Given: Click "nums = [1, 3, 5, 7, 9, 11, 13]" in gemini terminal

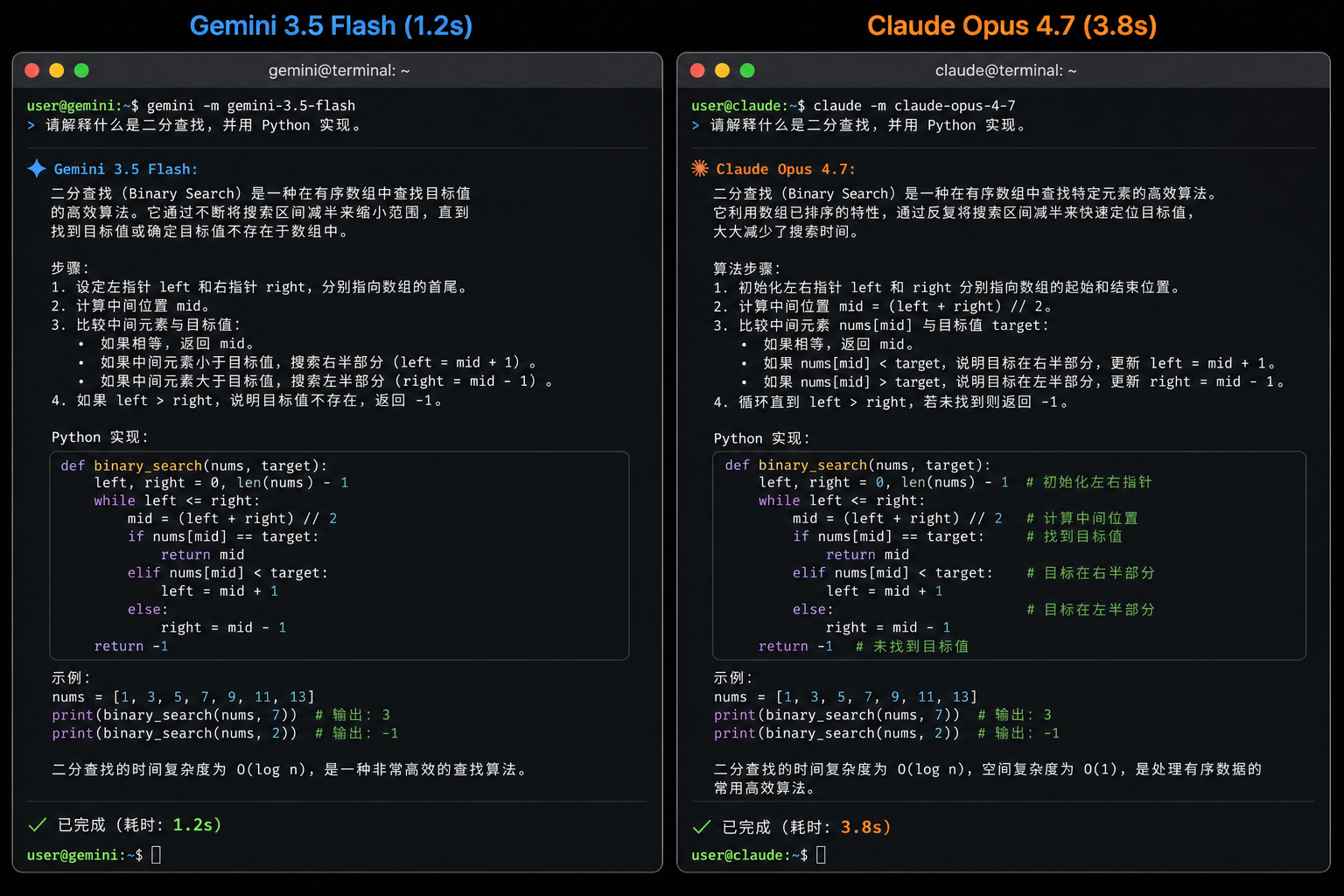Looking at the screenshot, I should (183, 696).
